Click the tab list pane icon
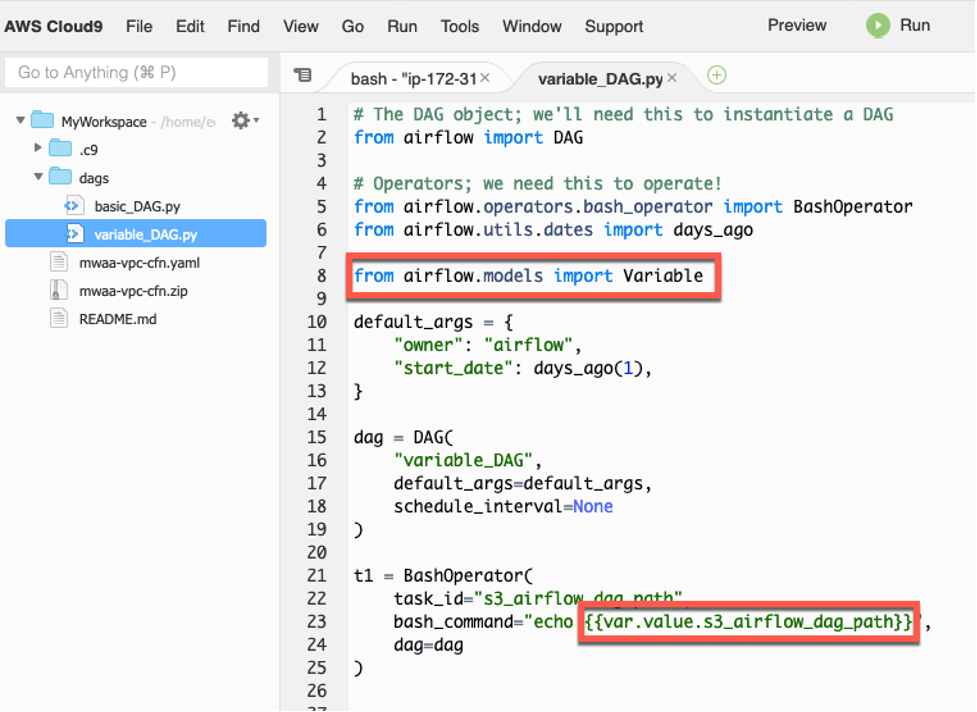This screenshot has width=977, height=712. tap(303, 75)
